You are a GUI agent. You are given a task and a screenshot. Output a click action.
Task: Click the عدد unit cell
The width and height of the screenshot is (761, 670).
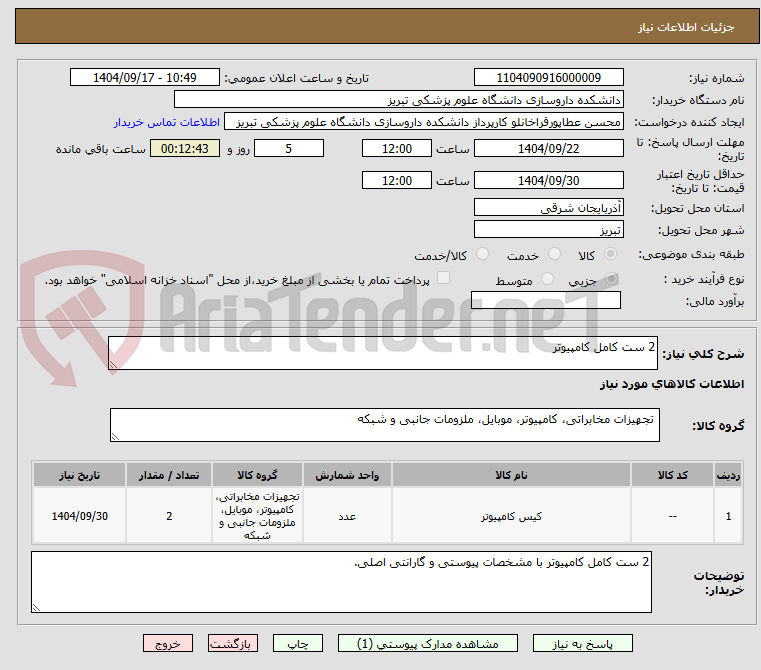point(347,516)
